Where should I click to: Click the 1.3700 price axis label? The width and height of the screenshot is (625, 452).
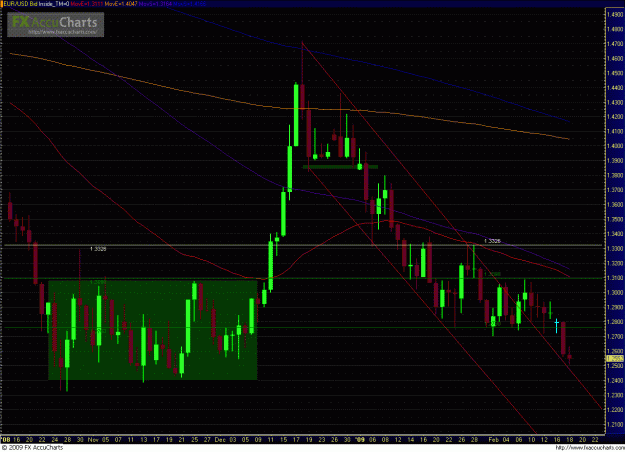(615, 190)
